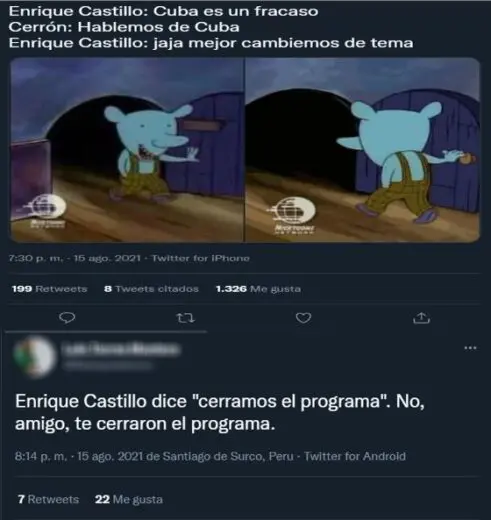View the 8 Tweets citados list
Viewport: 491px width, 520px height.
click(151, 289)
